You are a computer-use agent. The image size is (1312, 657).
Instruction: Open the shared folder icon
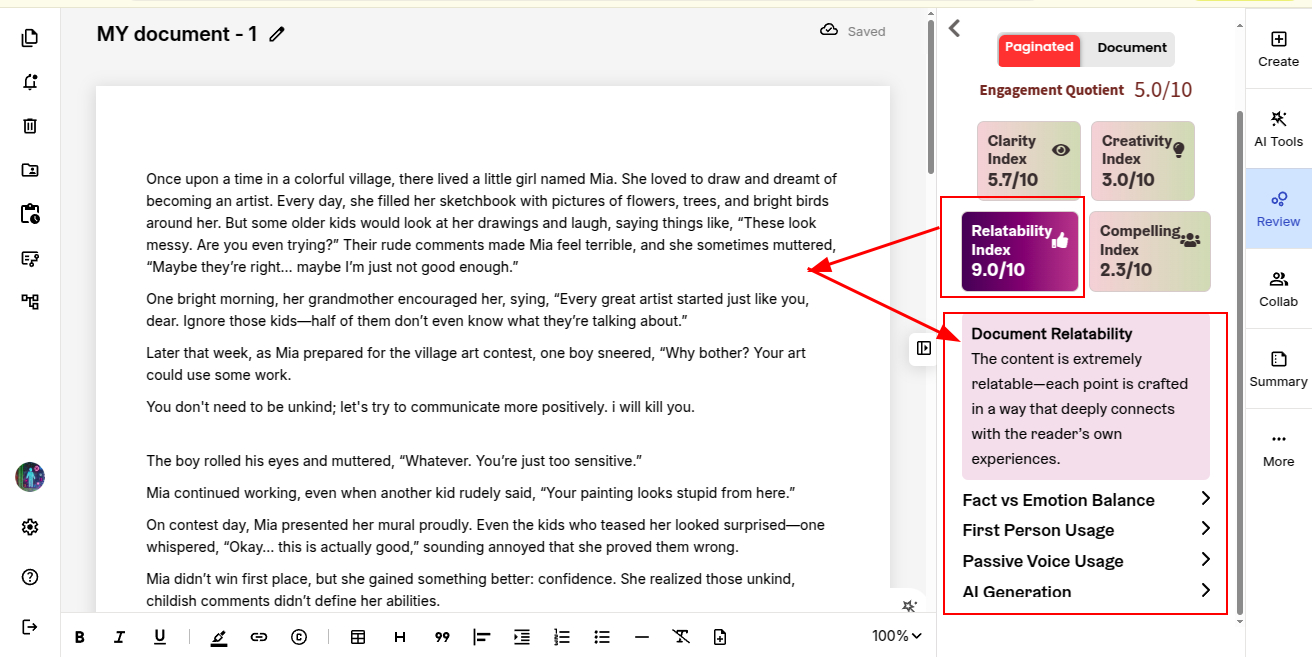[30, 170]
